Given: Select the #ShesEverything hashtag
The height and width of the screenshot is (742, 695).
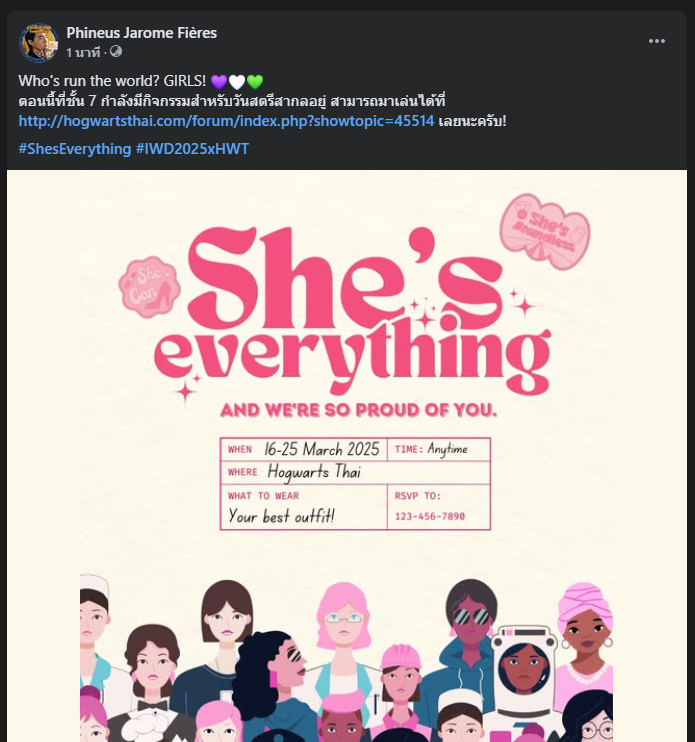Looking at the screenshot, I should 74,149.
